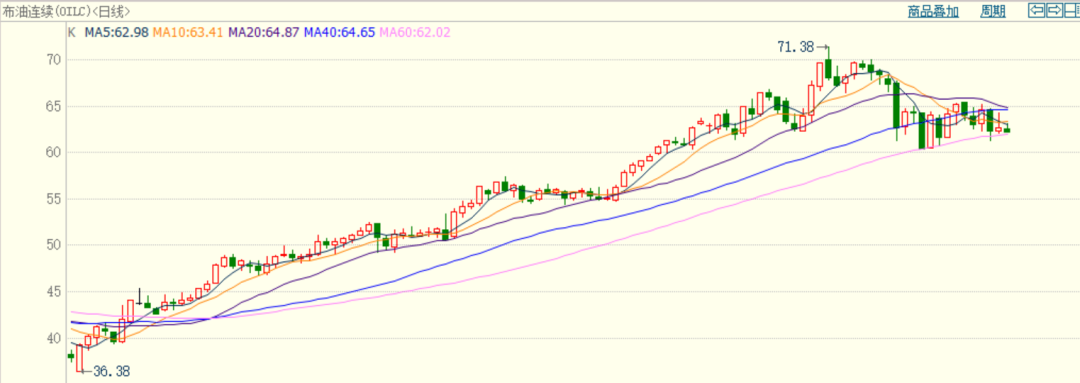The height and width of the screenshot is (383, 1080).
Task: Click the left arrow navigation icon
Action: tap(1036, 10)
